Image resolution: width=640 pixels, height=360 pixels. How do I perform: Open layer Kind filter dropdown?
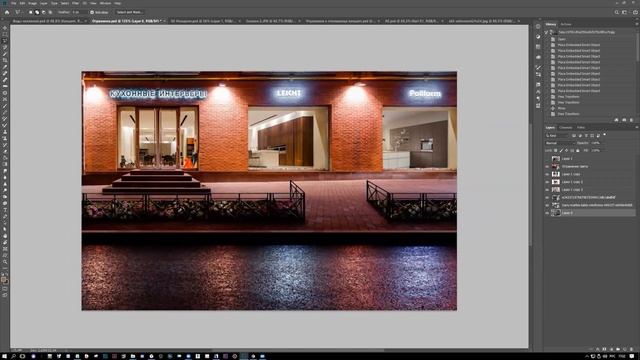[x=558, y=136]
